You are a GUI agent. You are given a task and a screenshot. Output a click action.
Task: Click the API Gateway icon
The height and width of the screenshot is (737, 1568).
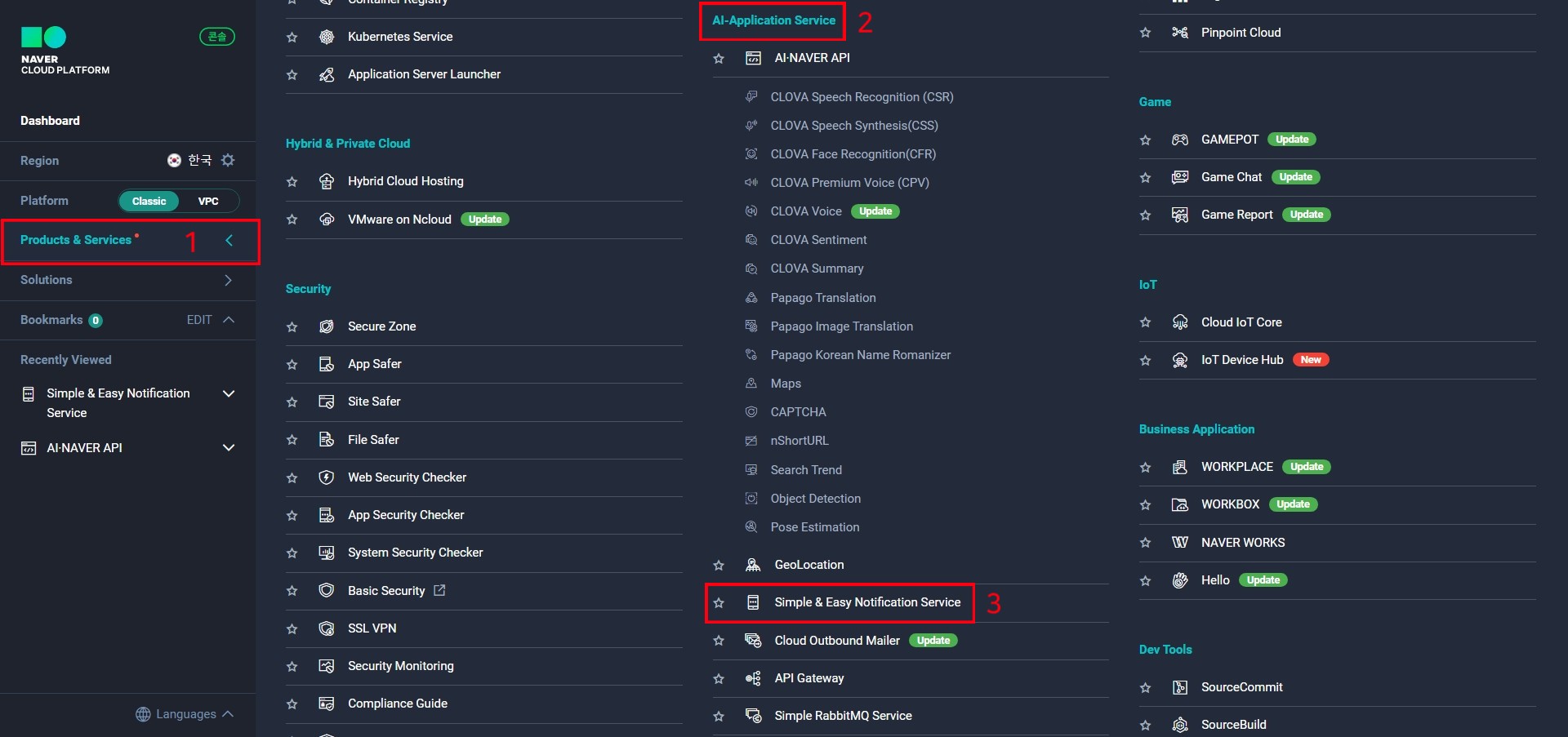pyautogui.click(x=753, y=678)
